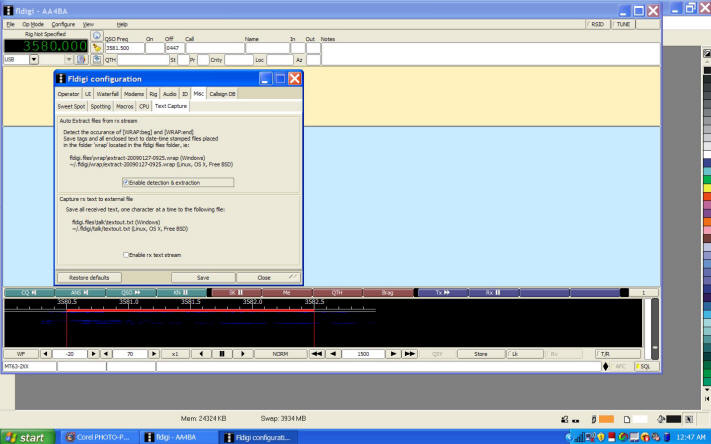Click the waterfall scroll-right arrow before NORM
711x444 pixels.
[243, 354]
